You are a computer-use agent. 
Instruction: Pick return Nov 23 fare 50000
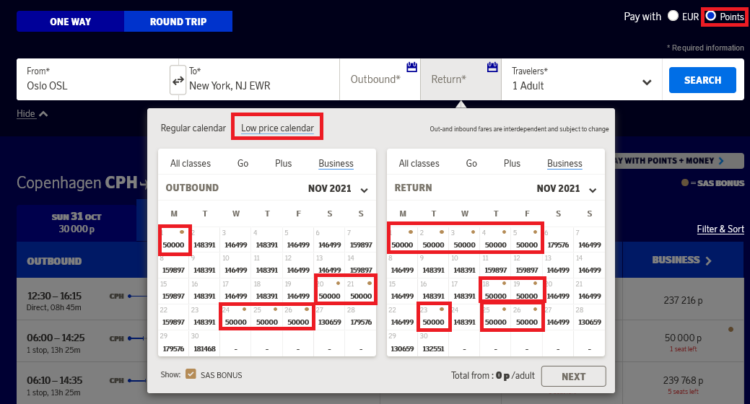click(433, 317)
